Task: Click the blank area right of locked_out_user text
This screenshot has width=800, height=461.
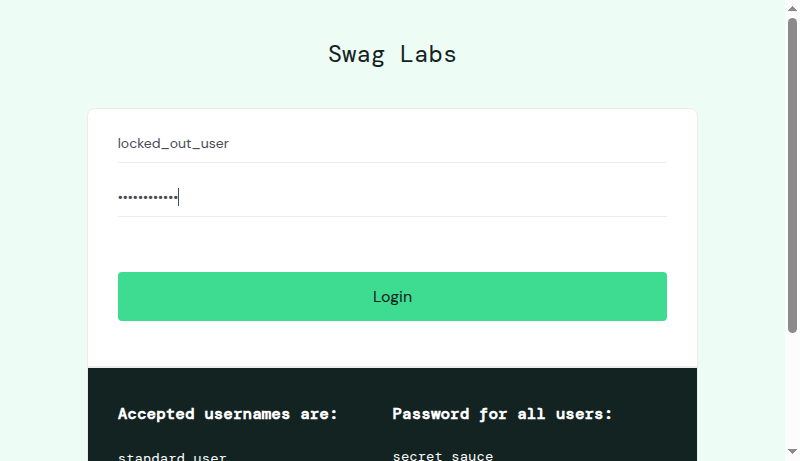Action: [450, 144]
